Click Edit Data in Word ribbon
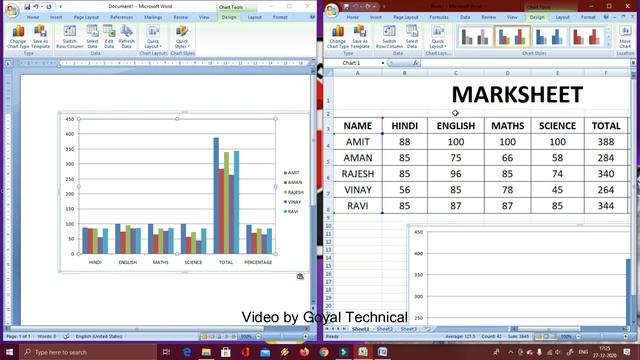The image size is (640, 360). pyautogui.click(x=109, y=37)
